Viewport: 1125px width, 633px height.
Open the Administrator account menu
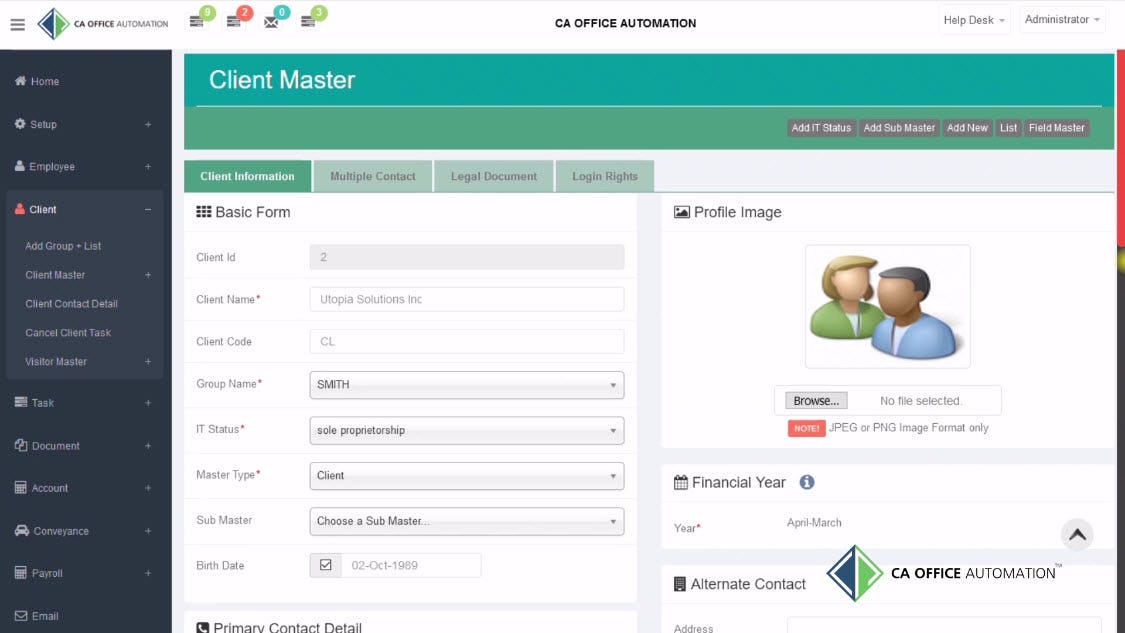click(1062, 18)
